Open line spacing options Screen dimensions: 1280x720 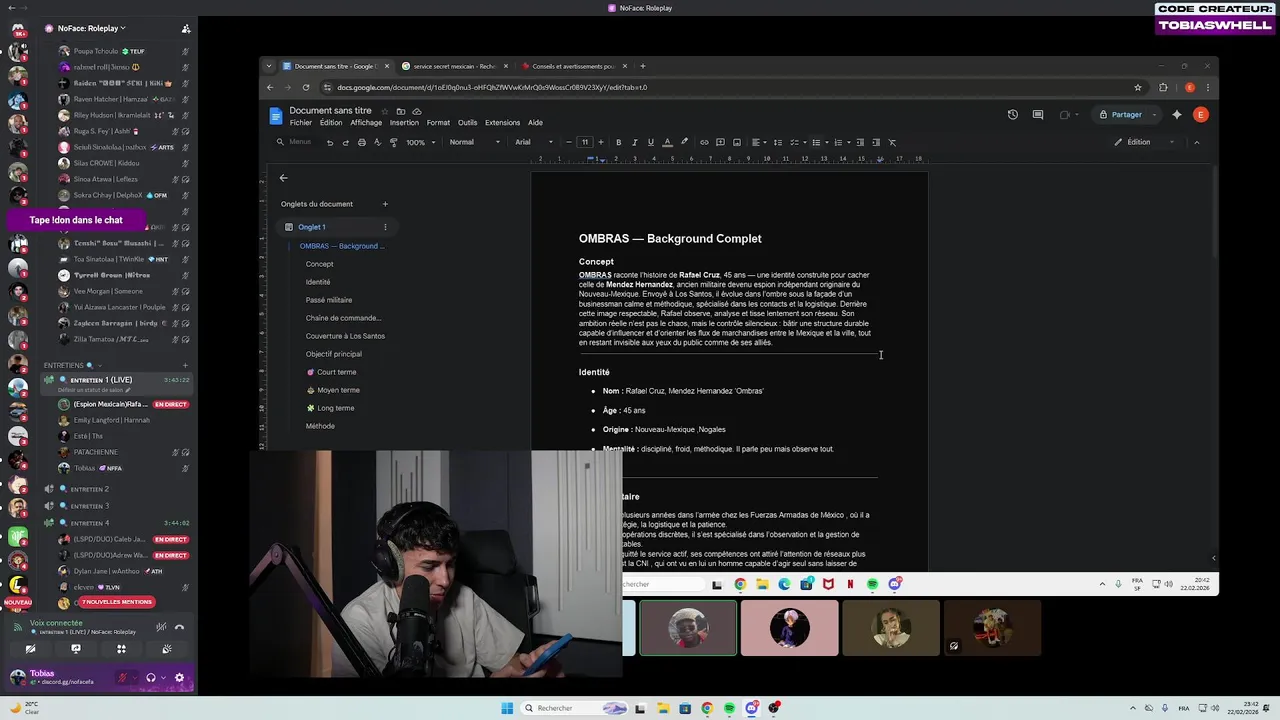(777, 142)
